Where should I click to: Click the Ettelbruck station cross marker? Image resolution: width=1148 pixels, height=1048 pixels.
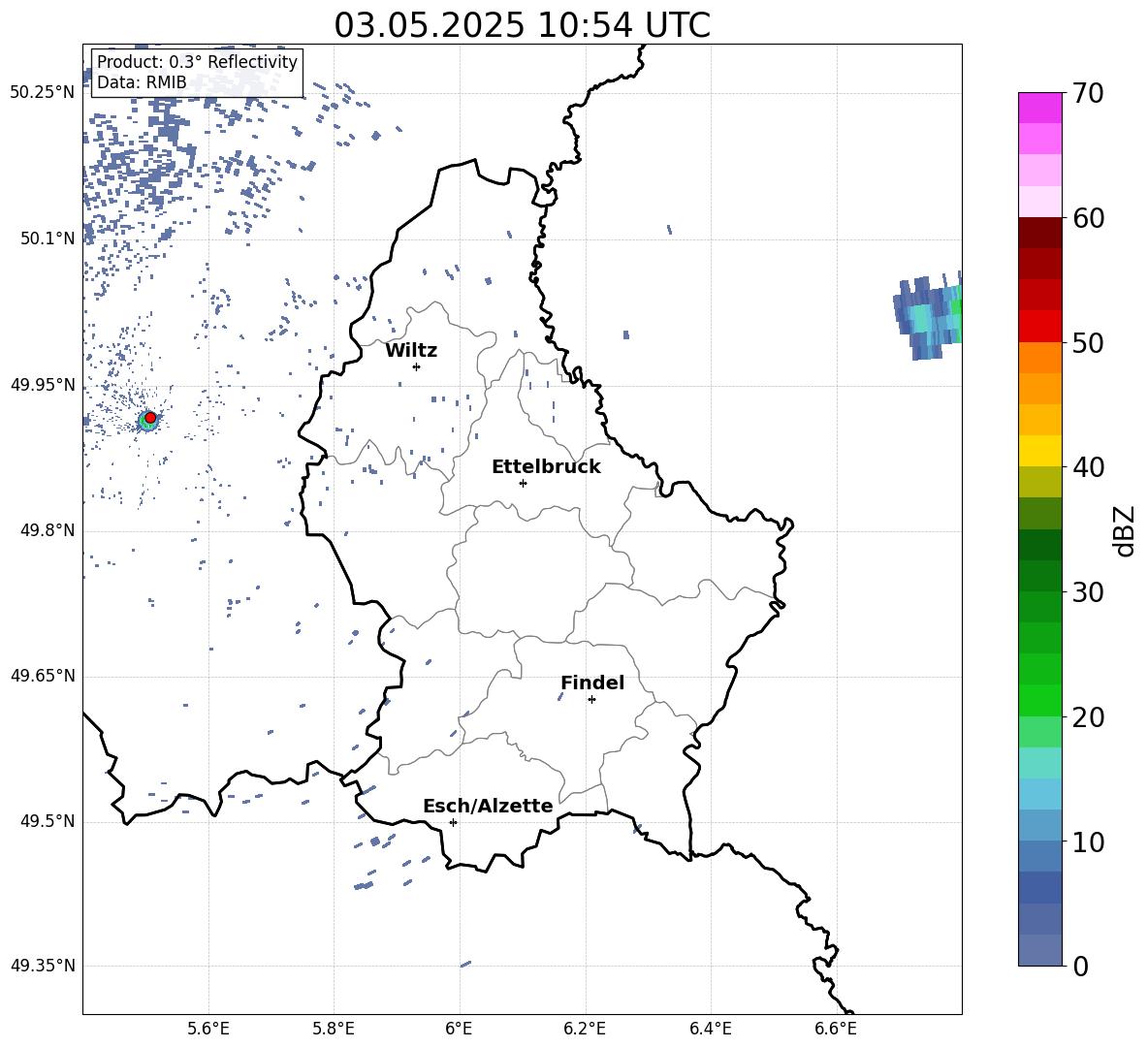click(523, 483)
